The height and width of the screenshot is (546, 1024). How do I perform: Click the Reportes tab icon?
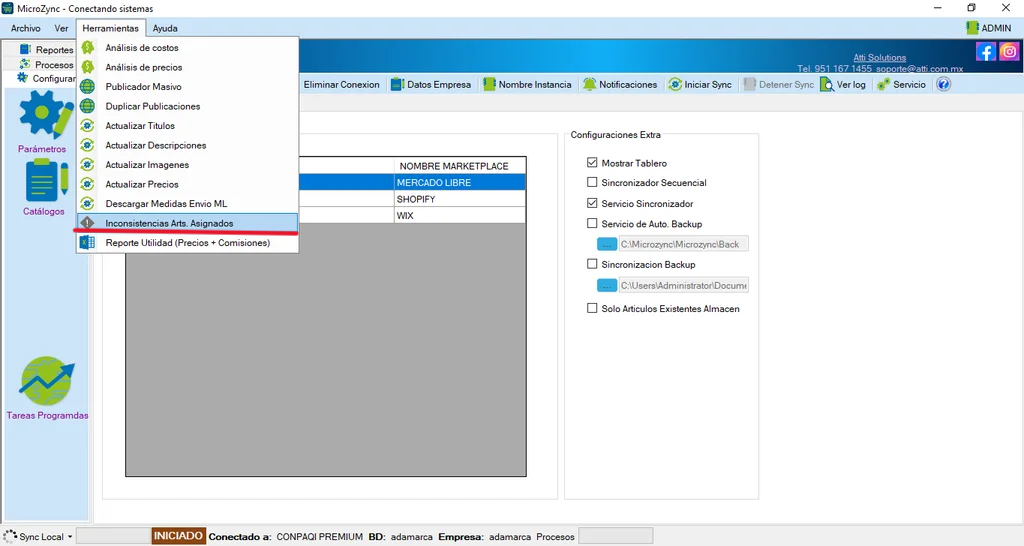pyautogui.click(x=25, y=50)
